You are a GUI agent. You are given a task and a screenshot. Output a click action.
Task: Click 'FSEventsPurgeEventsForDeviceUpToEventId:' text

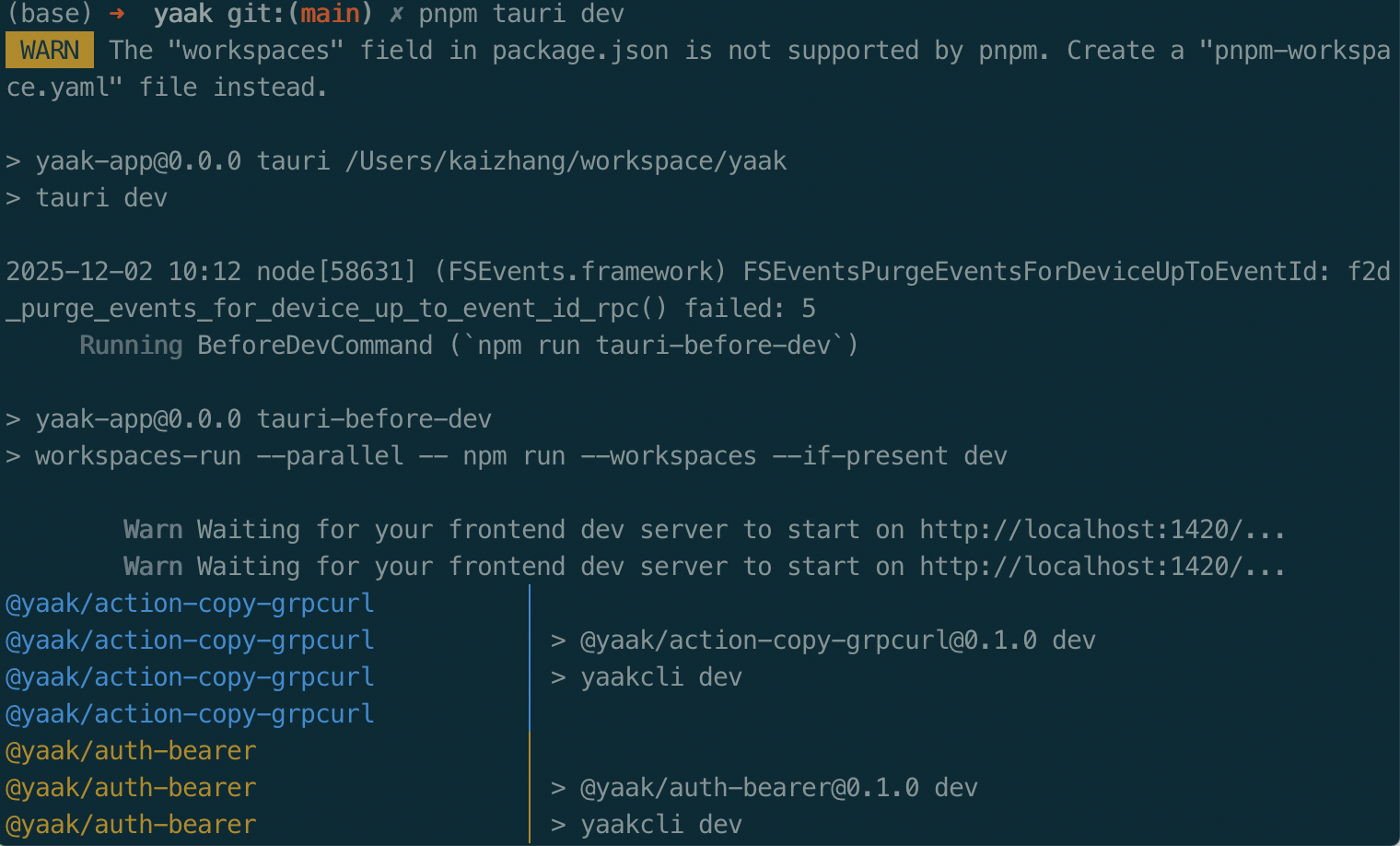1037,272
